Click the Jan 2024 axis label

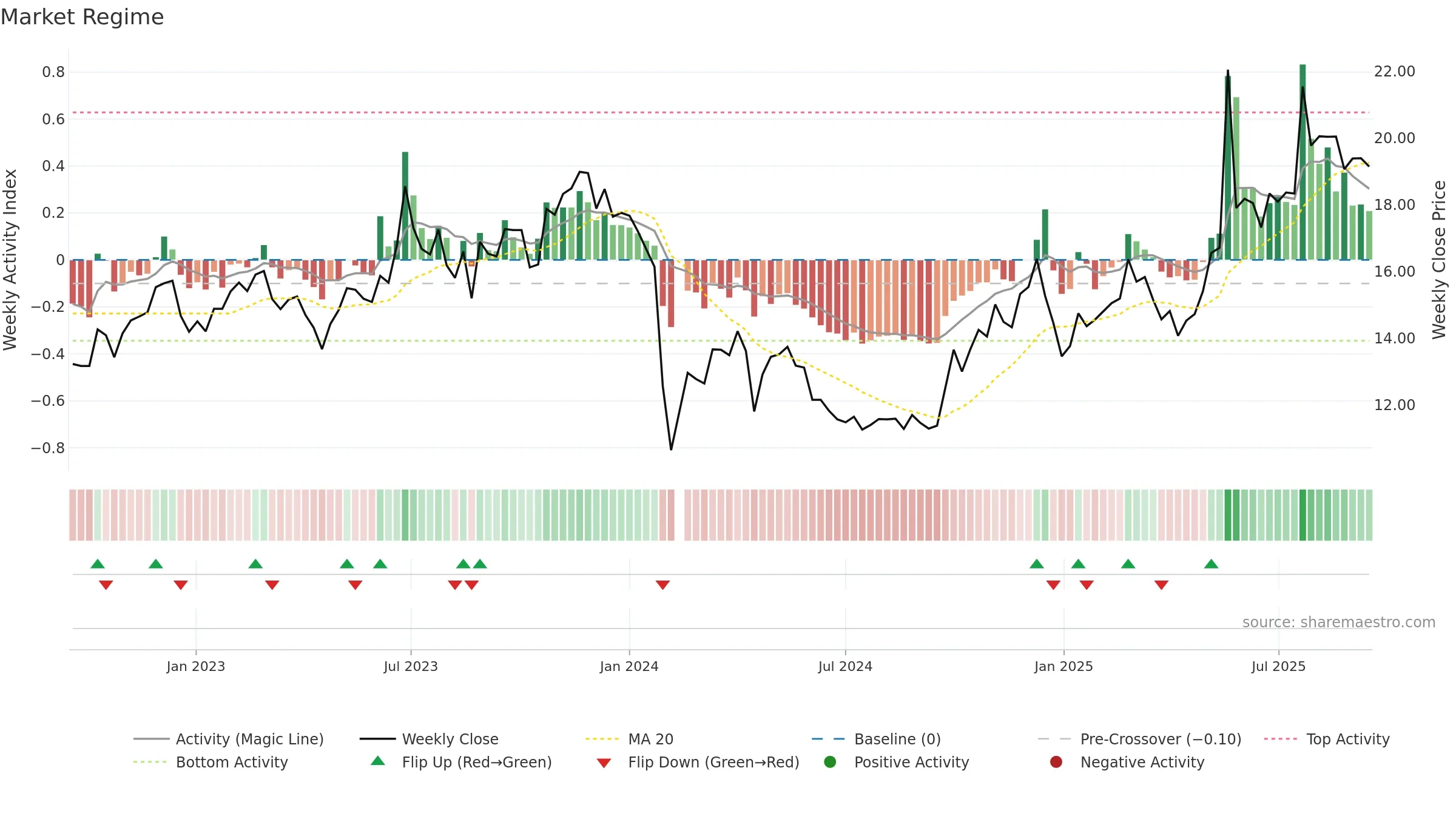629,666
